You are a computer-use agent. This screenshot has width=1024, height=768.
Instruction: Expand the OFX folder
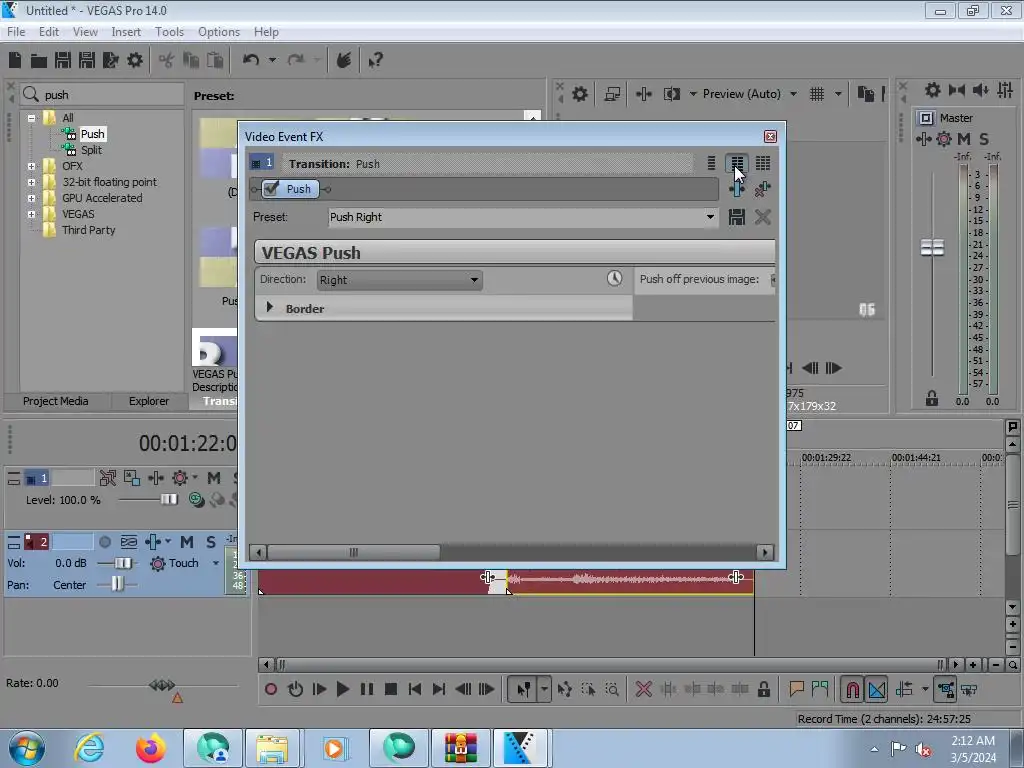31,167
